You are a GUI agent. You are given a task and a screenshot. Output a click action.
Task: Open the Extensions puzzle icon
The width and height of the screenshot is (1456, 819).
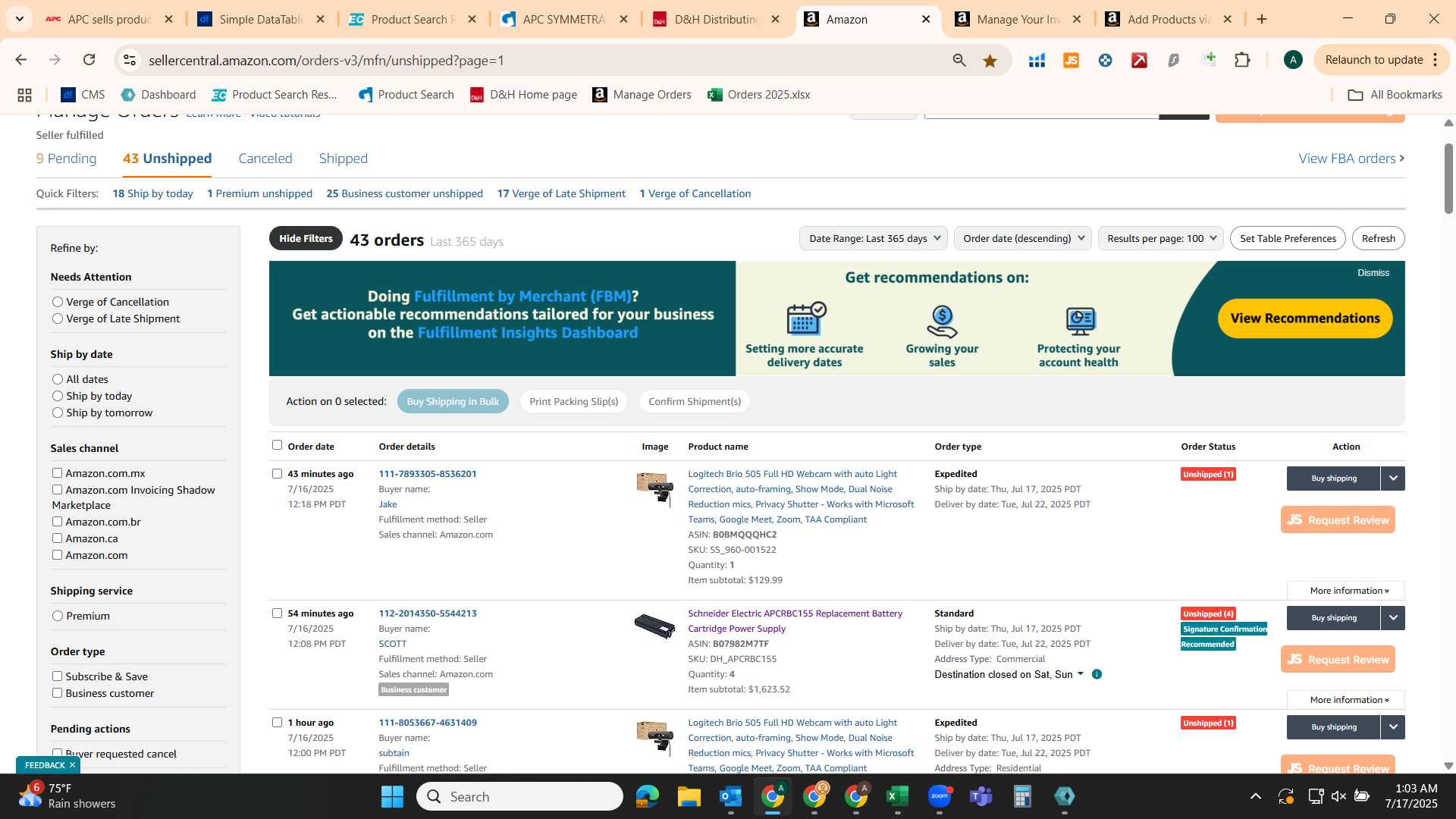pyautogui.click(x=1242, y=60)
